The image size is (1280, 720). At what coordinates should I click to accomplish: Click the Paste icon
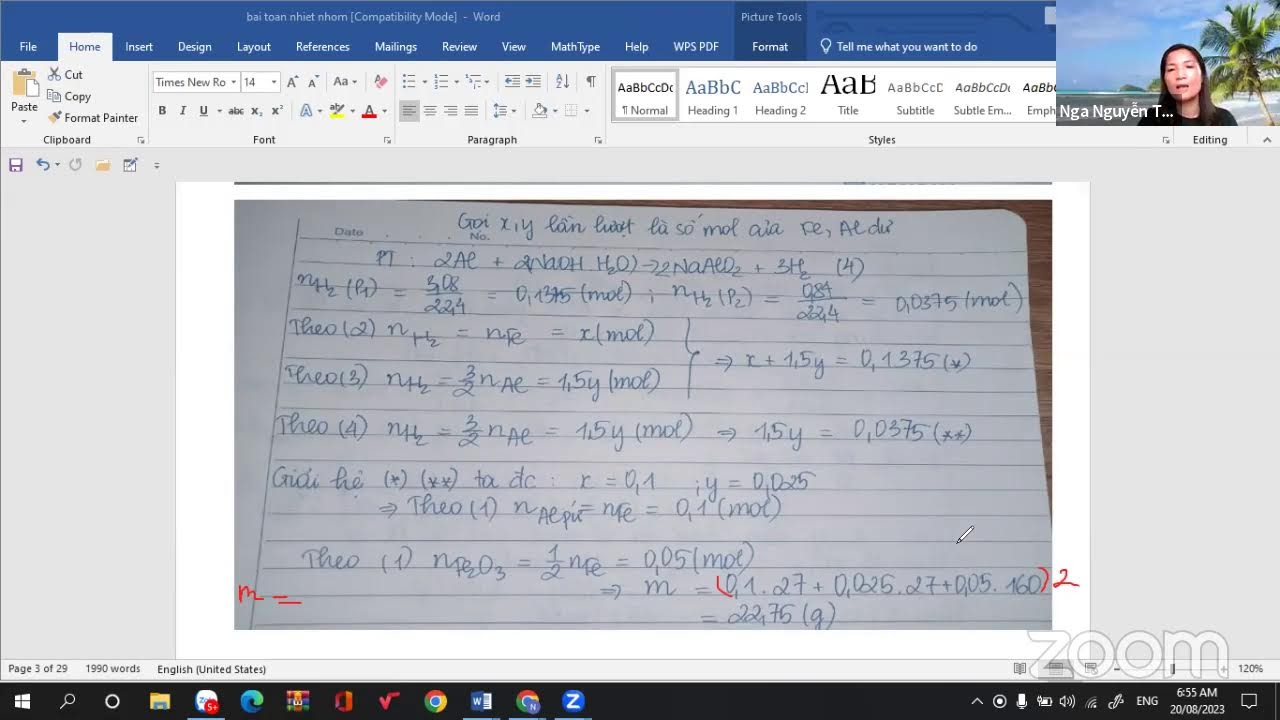[x=24, y=85]
